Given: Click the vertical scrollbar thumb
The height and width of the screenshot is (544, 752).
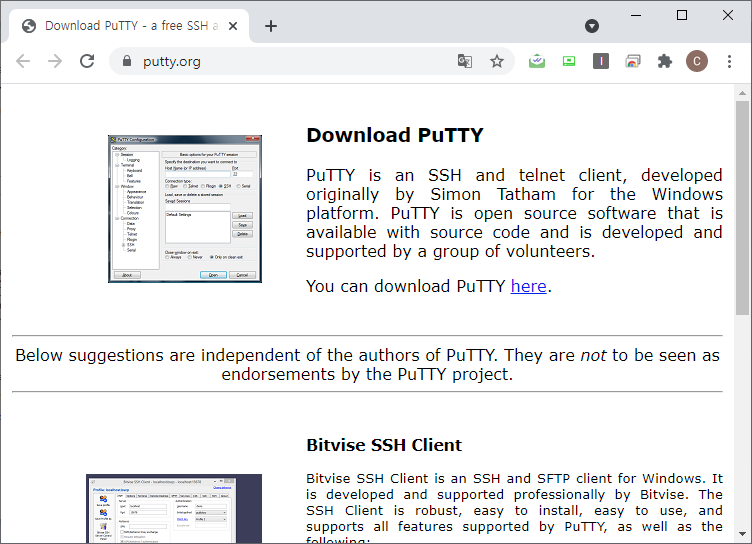Looking at the screenshot, I should [x=742, y=208].
